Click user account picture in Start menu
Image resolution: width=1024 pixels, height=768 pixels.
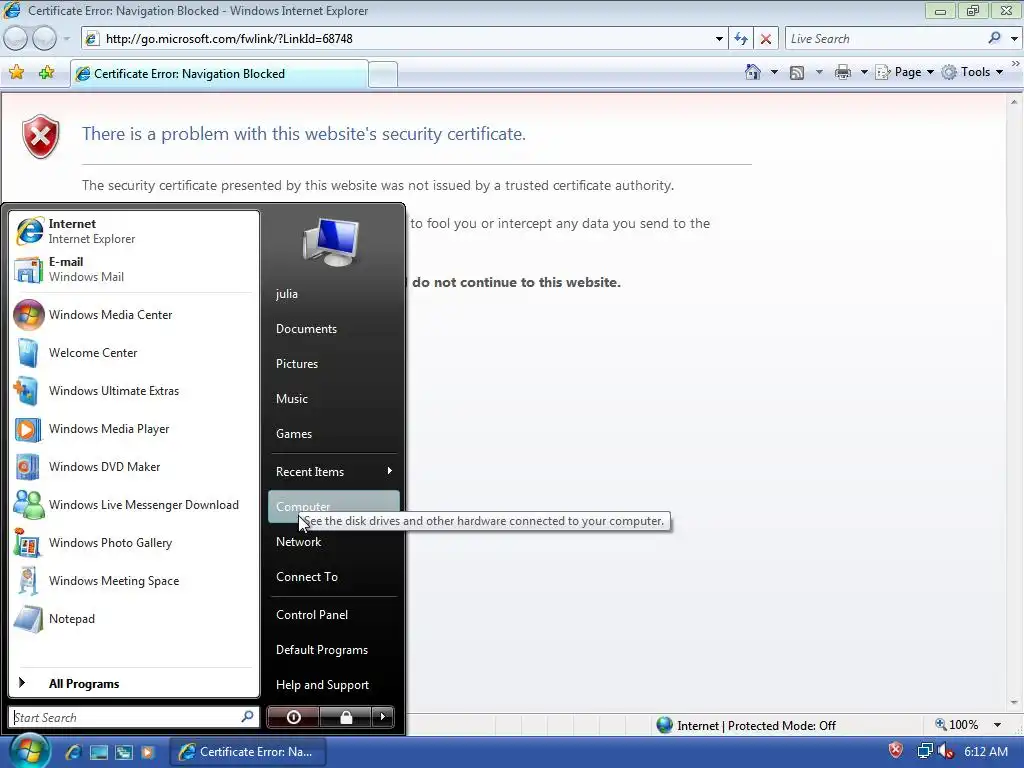click(x=331, y=242)
